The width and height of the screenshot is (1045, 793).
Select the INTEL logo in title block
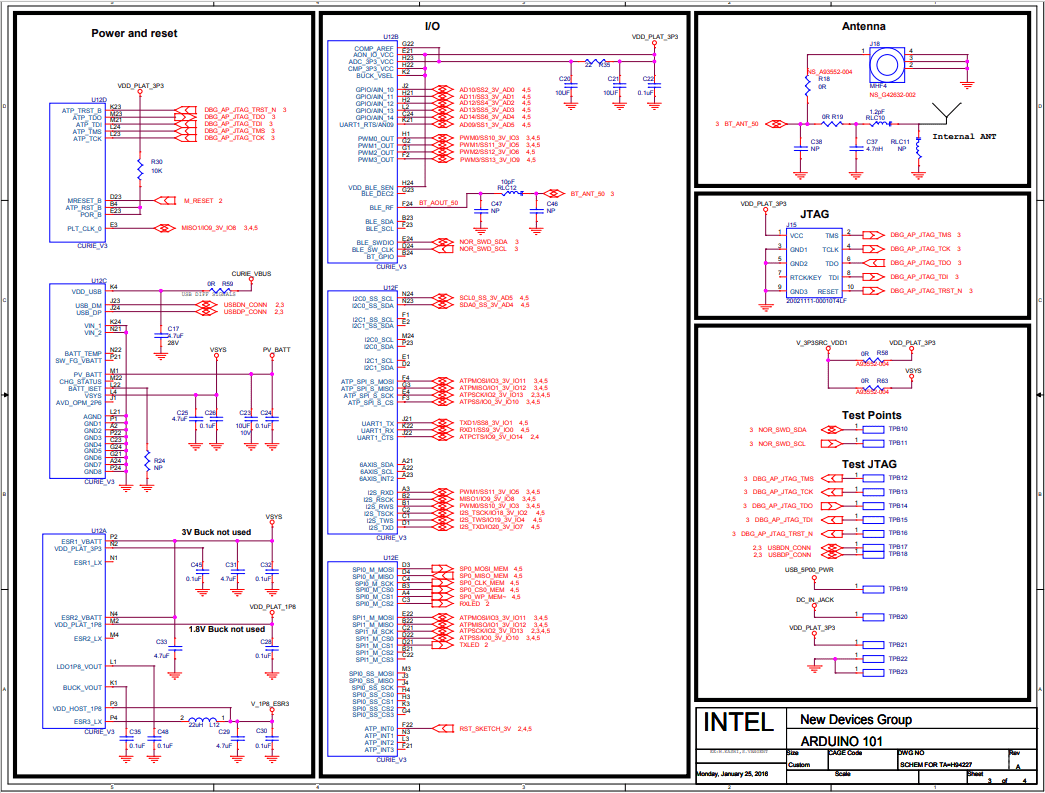738,722
